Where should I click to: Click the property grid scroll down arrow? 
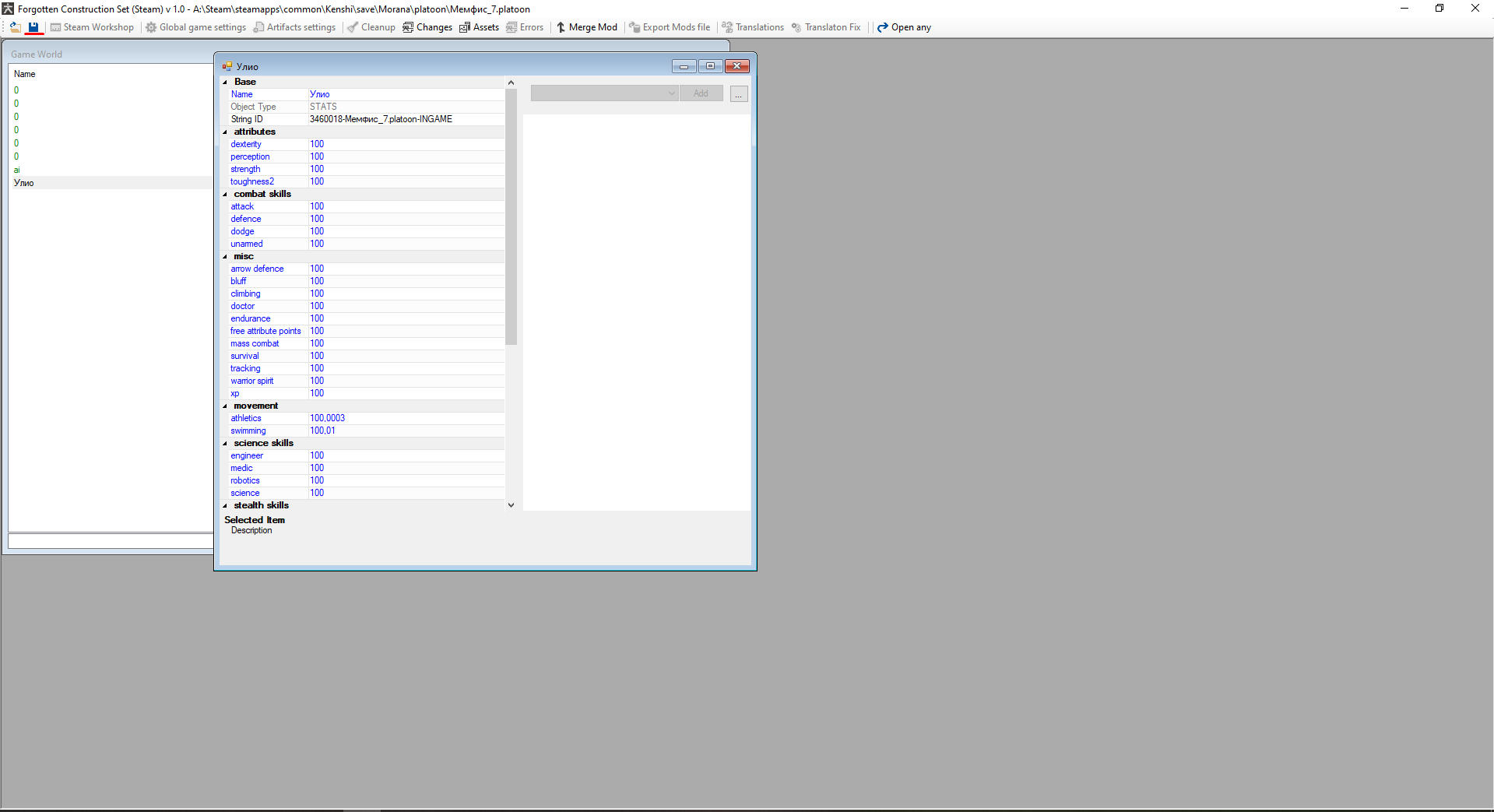pos(511,505)
